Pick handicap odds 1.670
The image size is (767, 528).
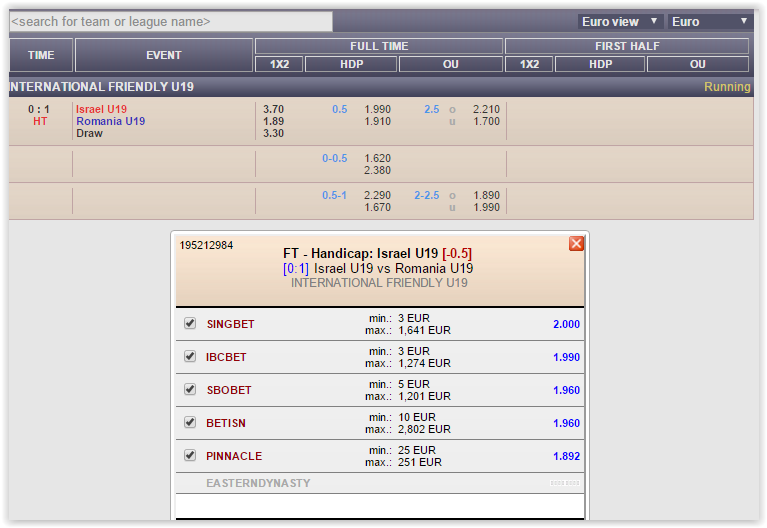tap(377, 207)
